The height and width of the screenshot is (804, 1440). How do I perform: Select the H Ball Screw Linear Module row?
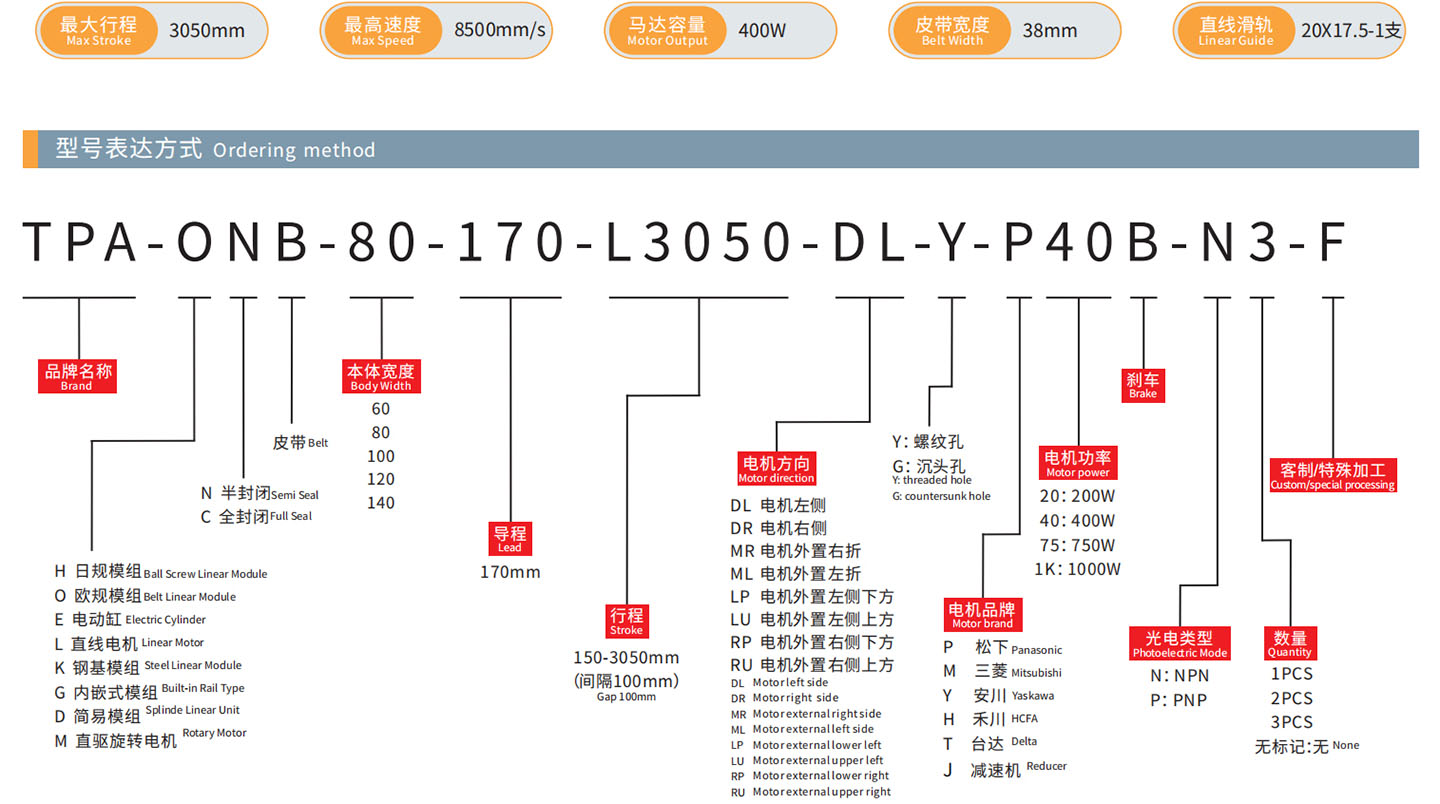tap(161, 572)
